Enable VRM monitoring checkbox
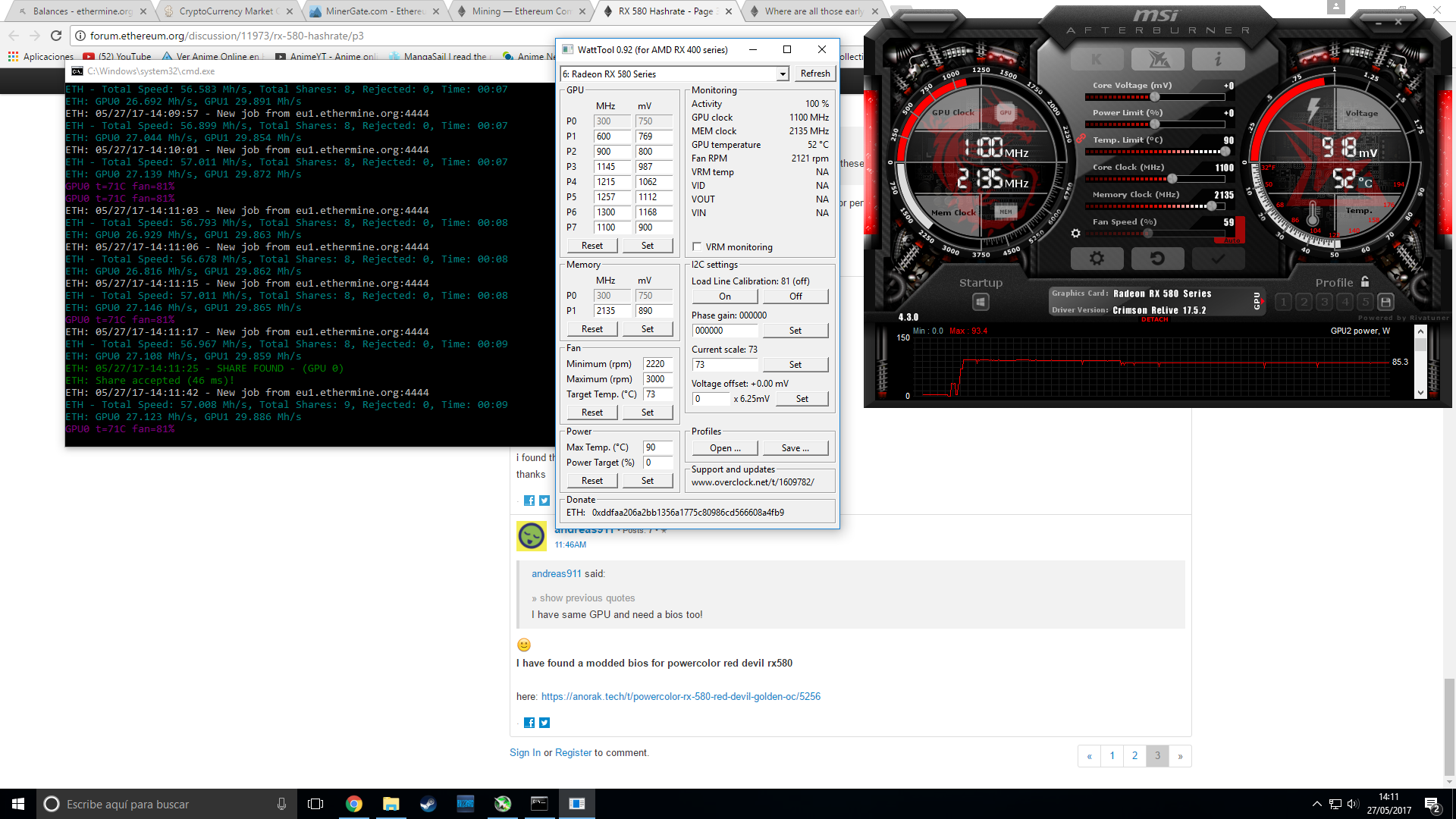 click(697, 247)
